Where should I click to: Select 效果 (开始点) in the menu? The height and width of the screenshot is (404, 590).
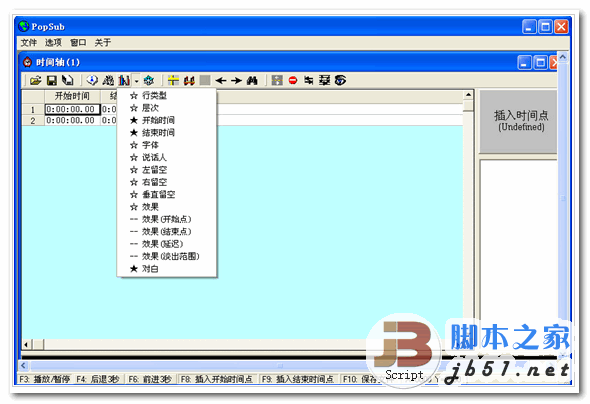(167, 219)
